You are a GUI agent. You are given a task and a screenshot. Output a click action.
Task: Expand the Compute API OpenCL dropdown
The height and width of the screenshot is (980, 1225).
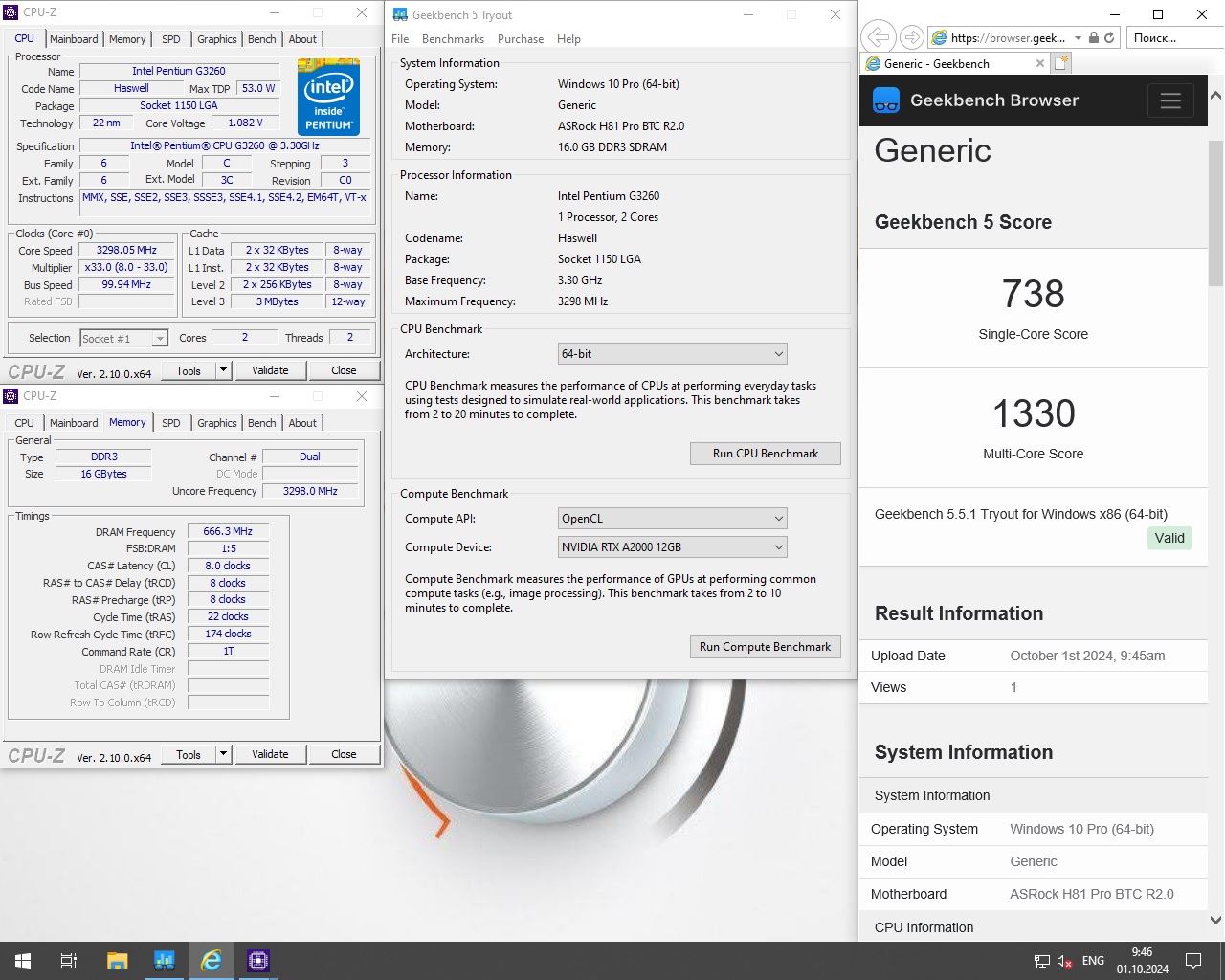[778, 519]
